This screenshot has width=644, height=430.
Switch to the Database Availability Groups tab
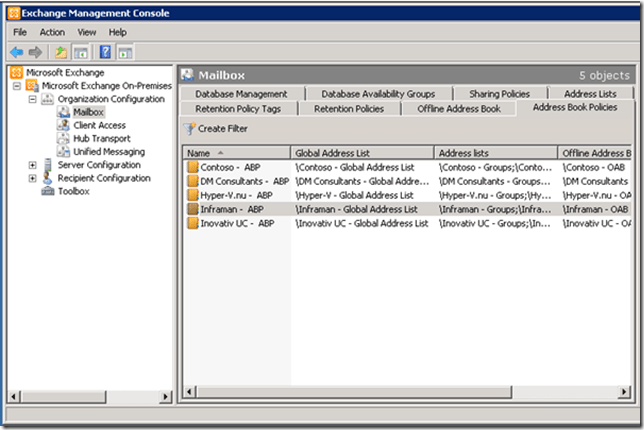click(378, 94)
